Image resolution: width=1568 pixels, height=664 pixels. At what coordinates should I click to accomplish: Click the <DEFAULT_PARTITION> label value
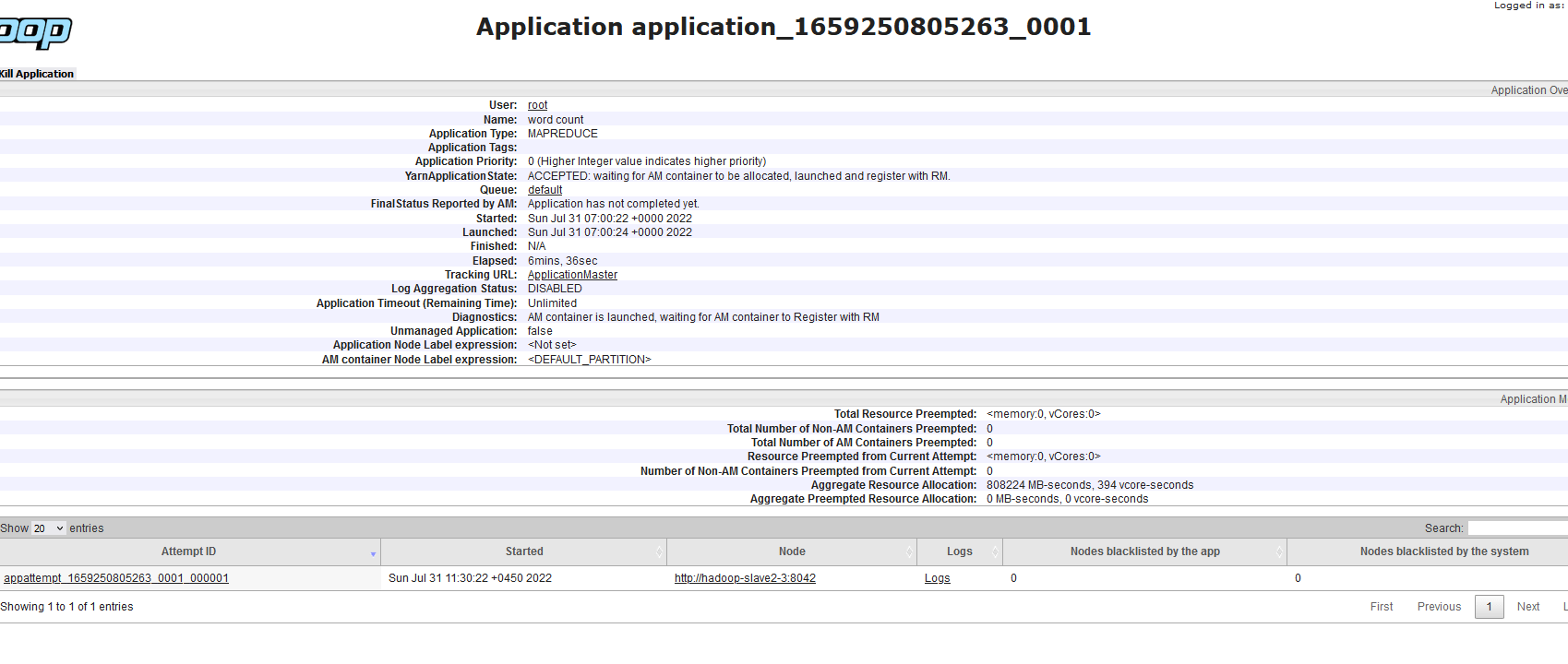(x=590, y=360)
